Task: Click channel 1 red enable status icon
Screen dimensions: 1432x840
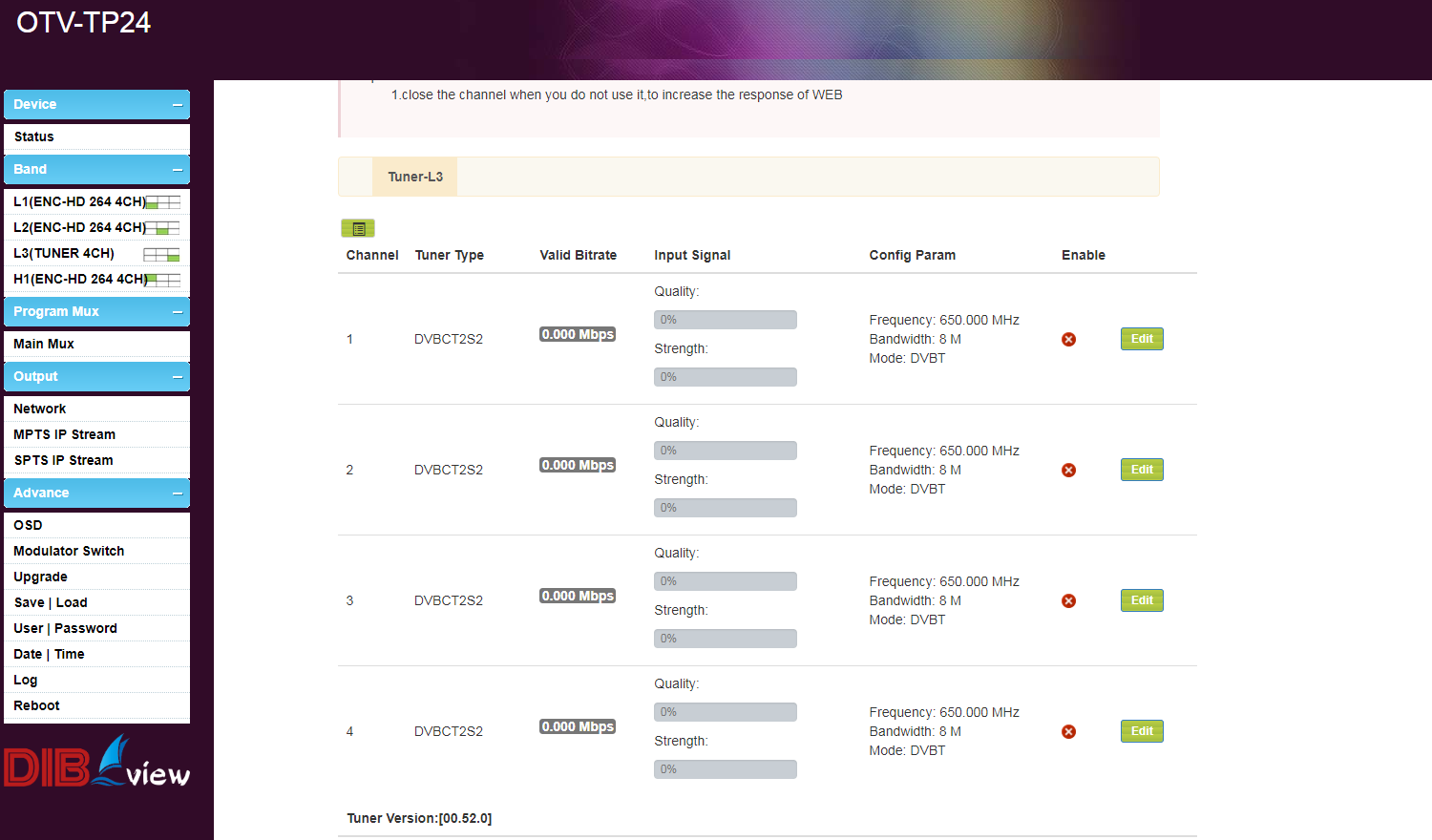Action: coord(1068,340)
